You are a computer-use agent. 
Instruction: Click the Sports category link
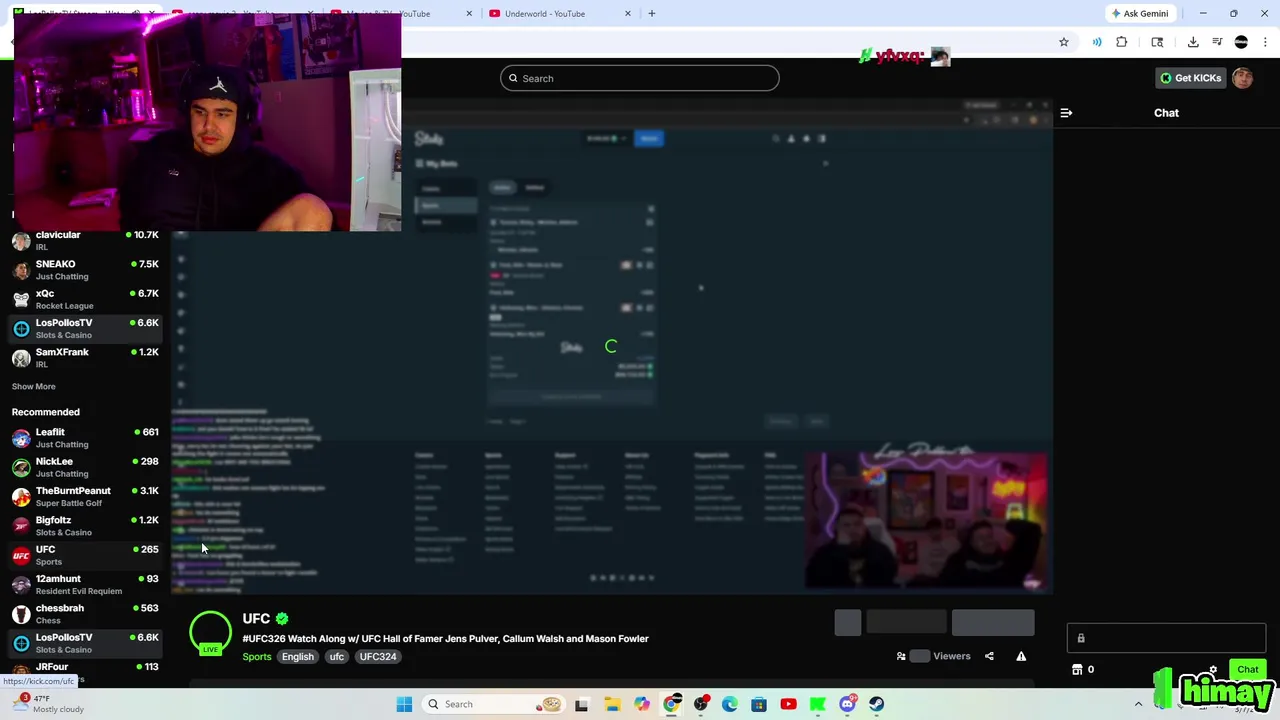pos(257,657)
